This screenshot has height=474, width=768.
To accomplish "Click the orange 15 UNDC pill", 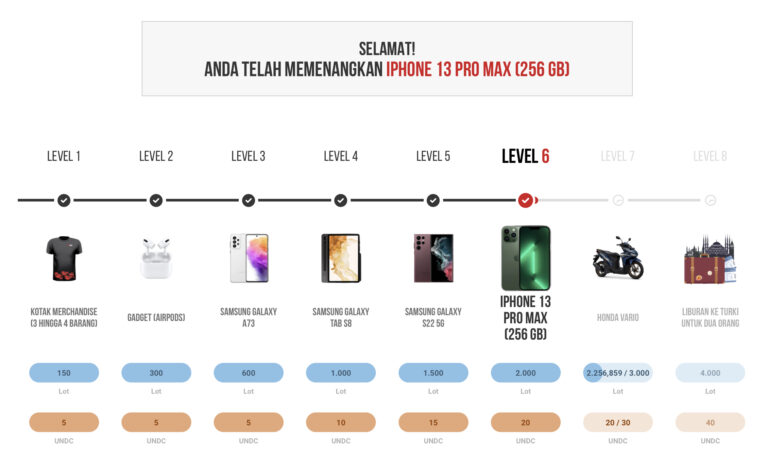I will click(x=433, y=422).
